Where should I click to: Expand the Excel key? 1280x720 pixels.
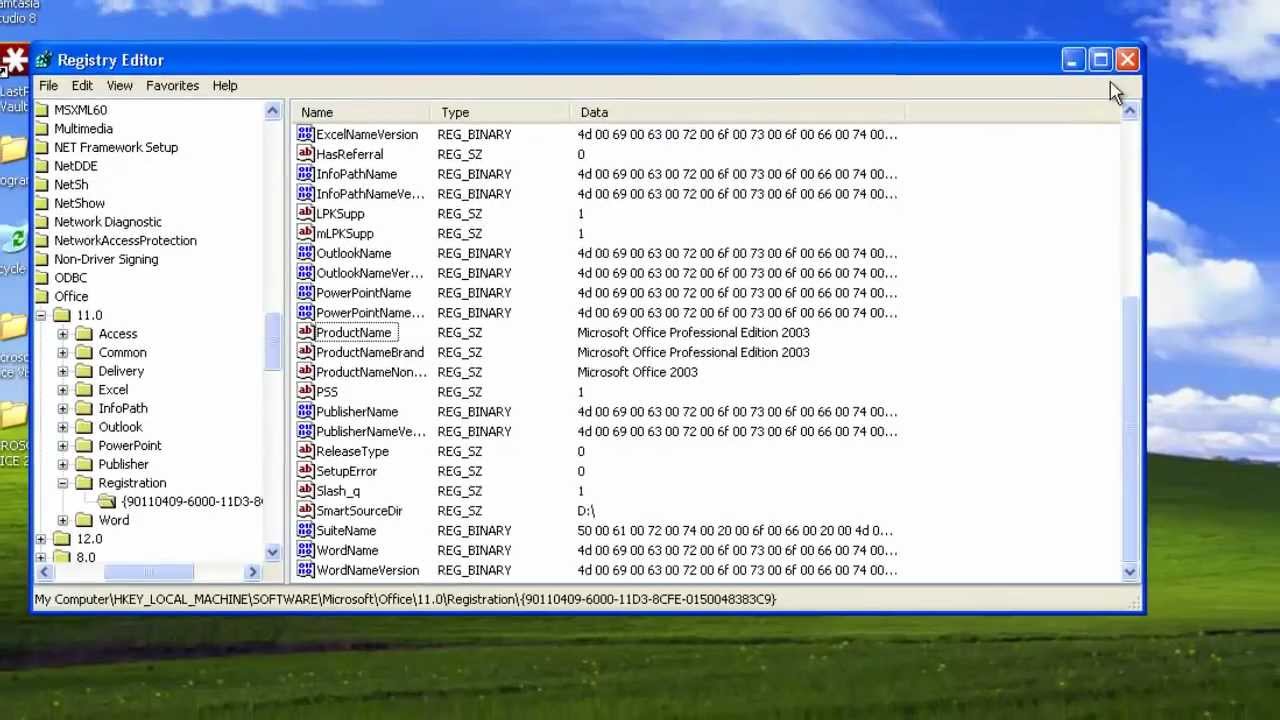click(63, 390)
